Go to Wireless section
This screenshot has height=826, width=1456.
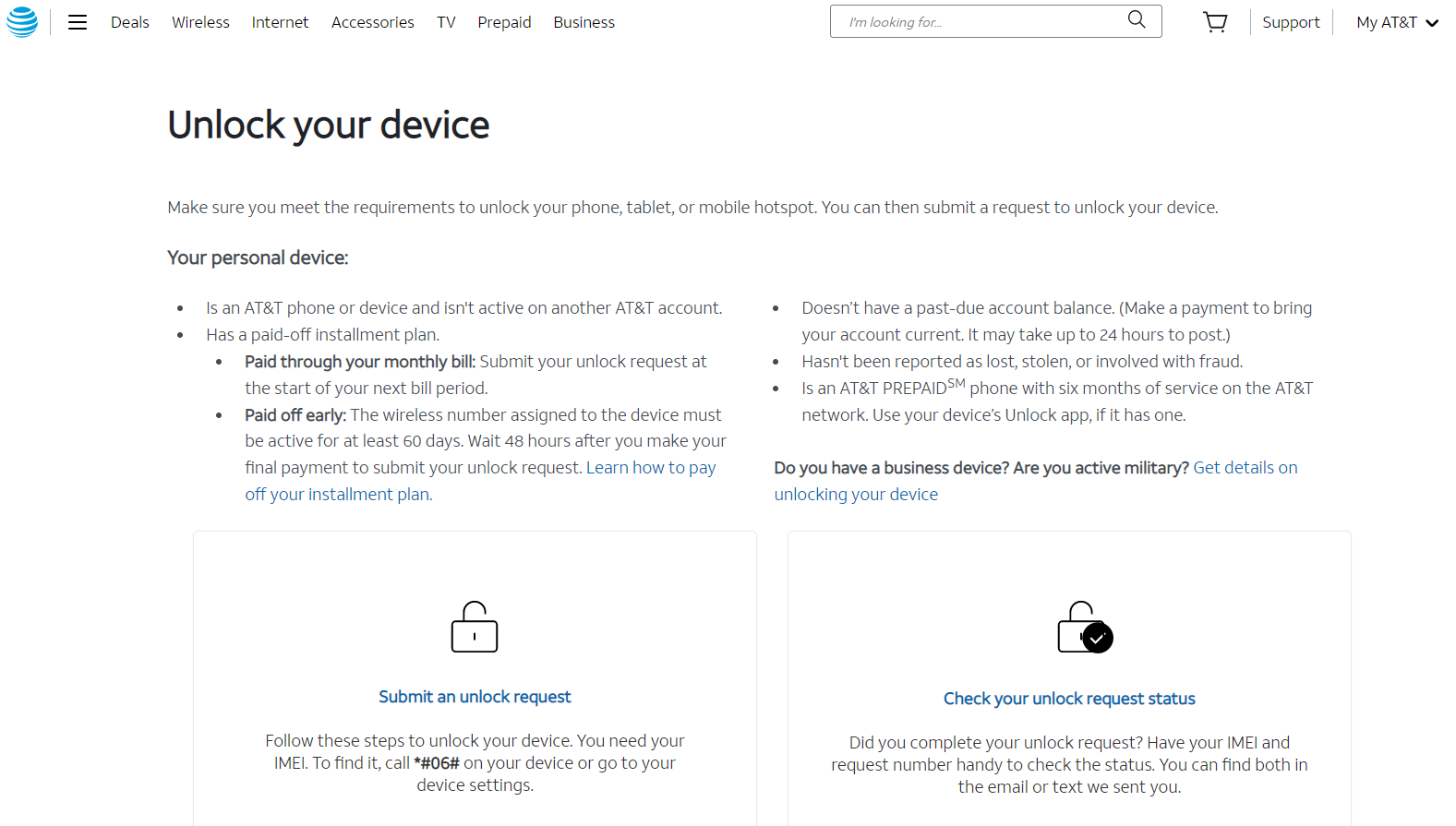200,22
